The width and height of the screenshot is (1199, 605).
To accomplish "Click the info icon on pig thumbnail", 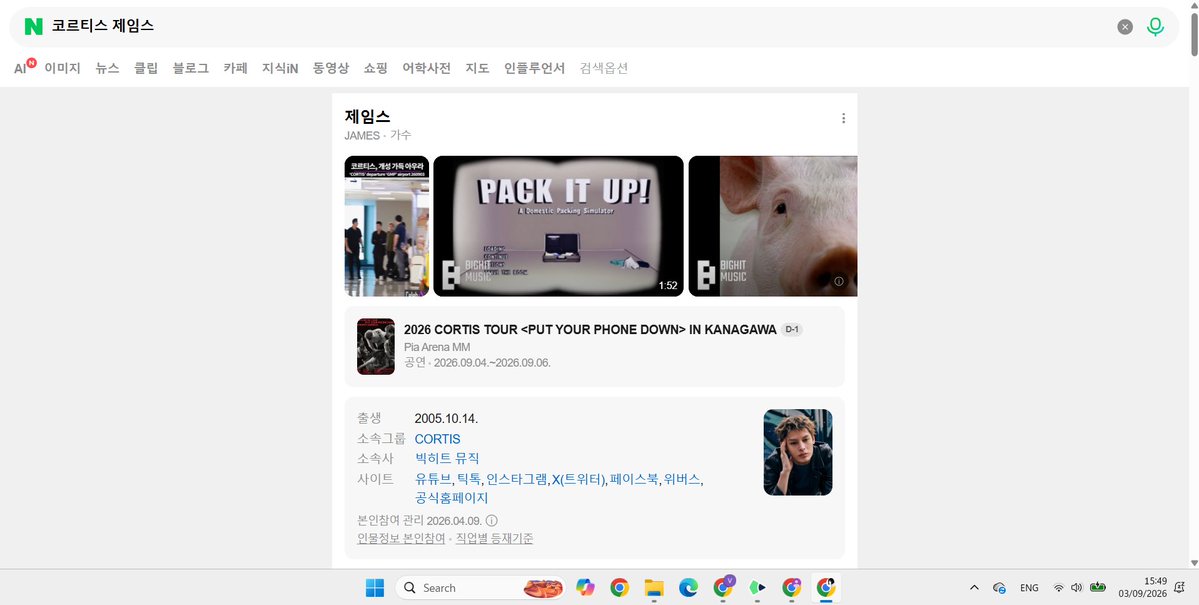I will [x=839, y=281].
